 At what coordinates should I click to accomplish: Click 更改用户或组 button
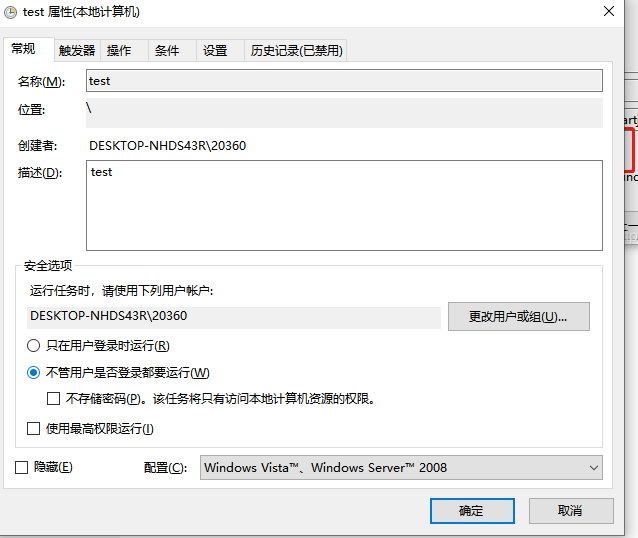(519, 316)
